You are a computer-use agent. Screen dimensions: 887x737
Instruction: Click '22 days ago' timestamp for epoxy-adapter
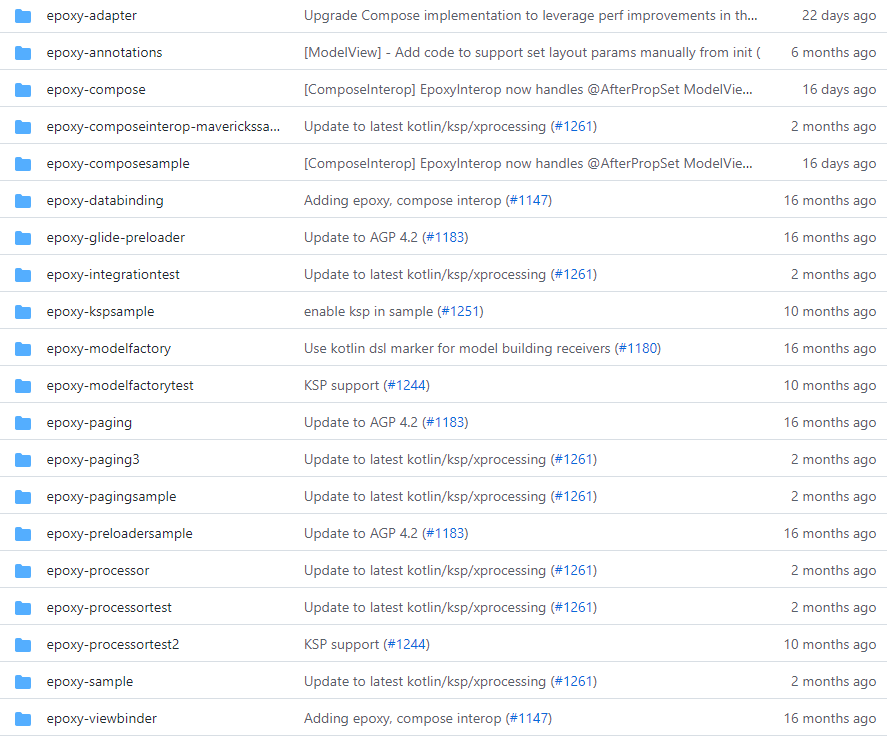click(x=839, y=16)
